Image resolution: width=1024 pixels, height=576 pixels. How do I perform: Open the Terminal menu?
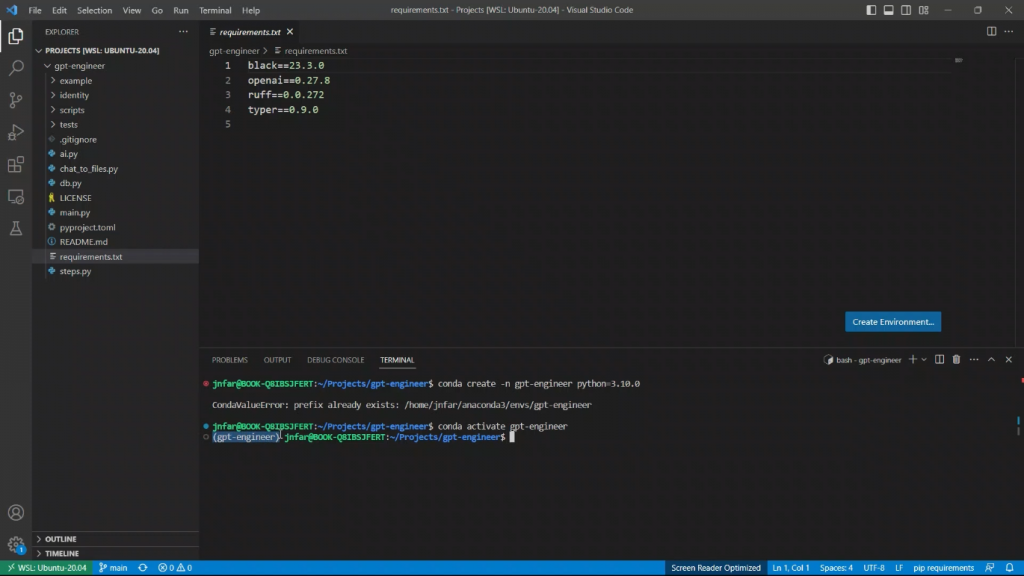point(215,10)
